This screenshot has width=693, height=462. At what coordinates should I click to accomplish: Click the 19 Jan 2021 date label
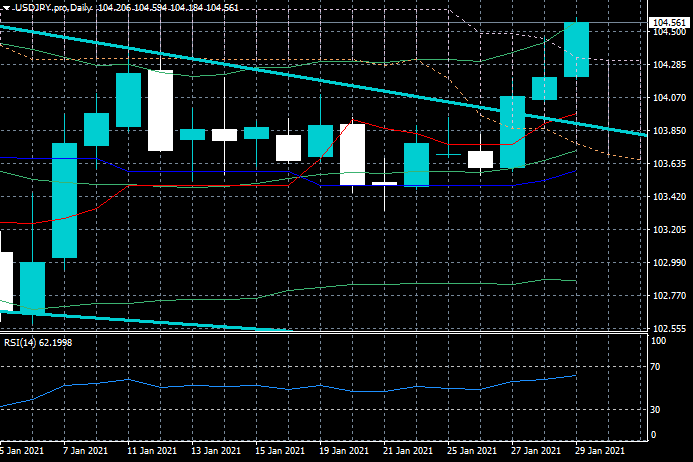tap(344, 451)
